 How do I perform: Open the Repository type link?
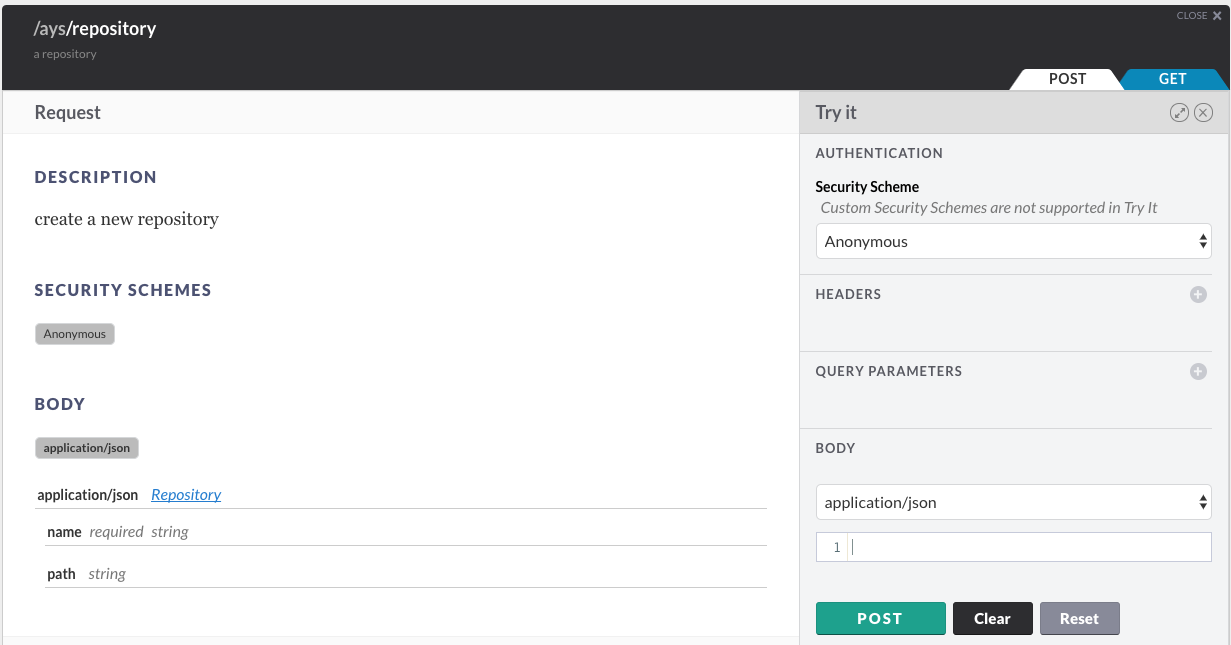click(186, 494)
